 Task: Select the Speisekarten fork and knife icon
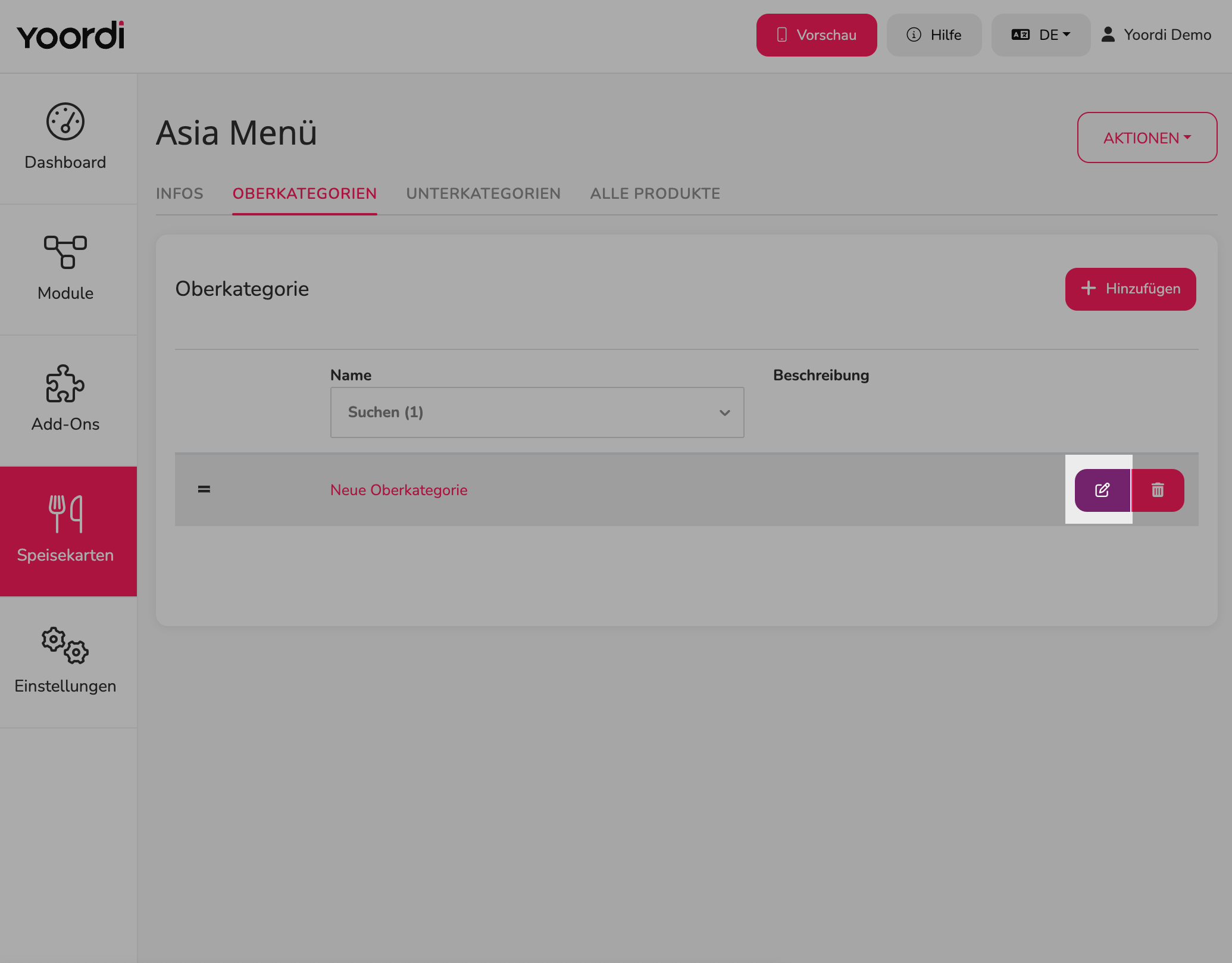coord(65,514)
